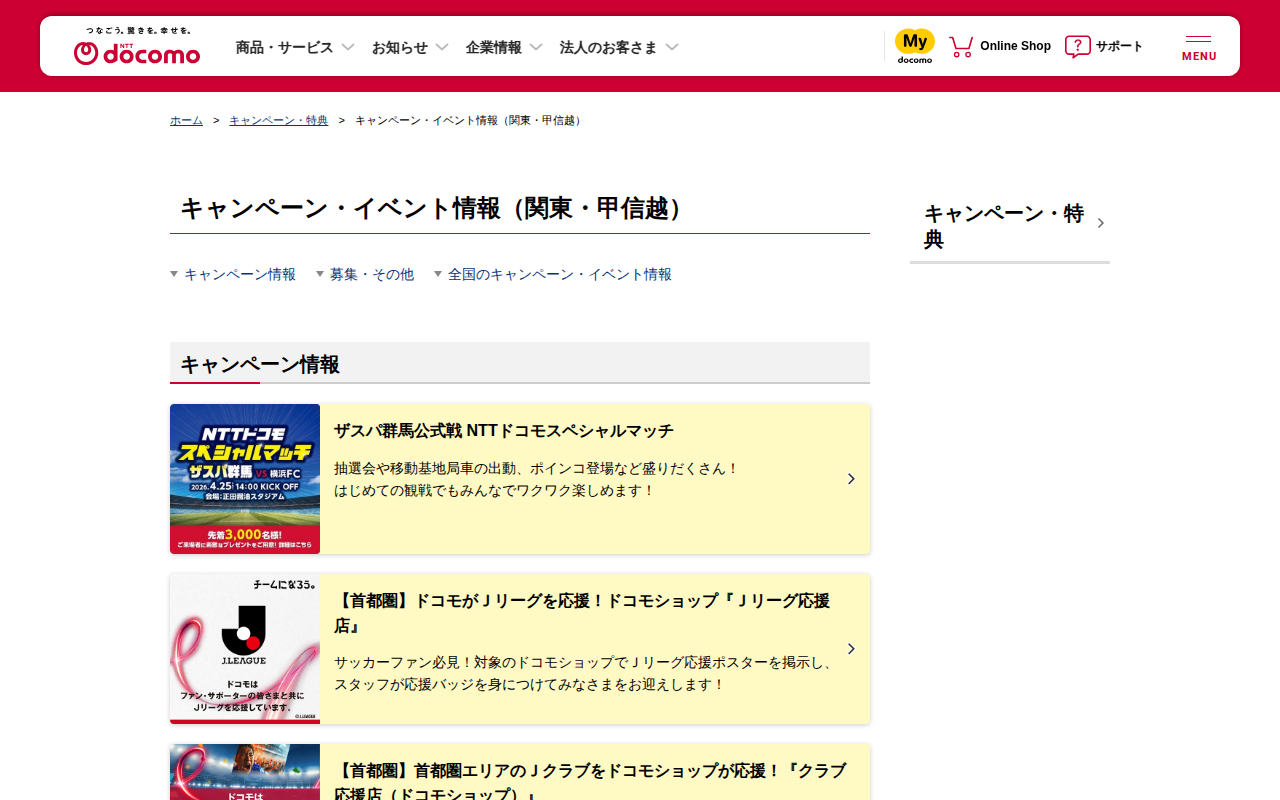
Task: Expand the 商品・サービス dropdown
Action: coord(295,47)
